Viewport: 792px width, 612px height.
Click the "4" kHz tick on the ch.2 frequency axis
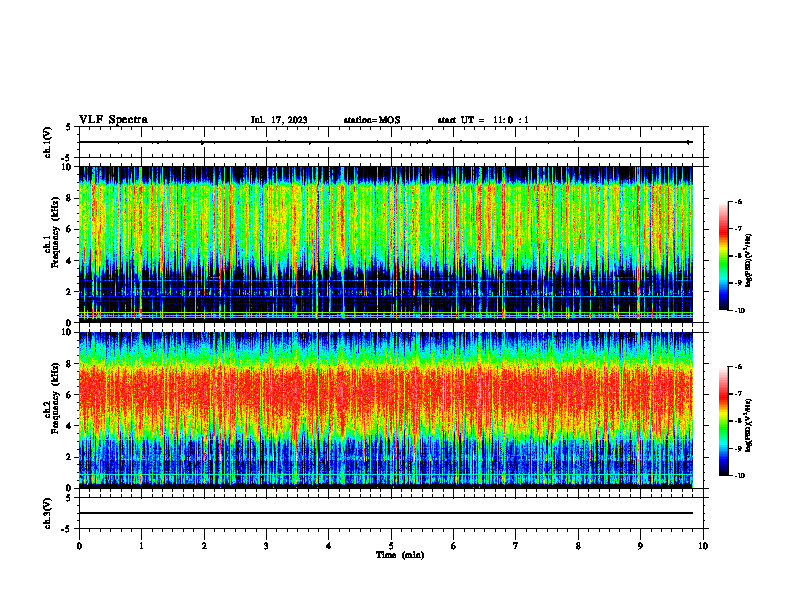[x=70, y=426]
